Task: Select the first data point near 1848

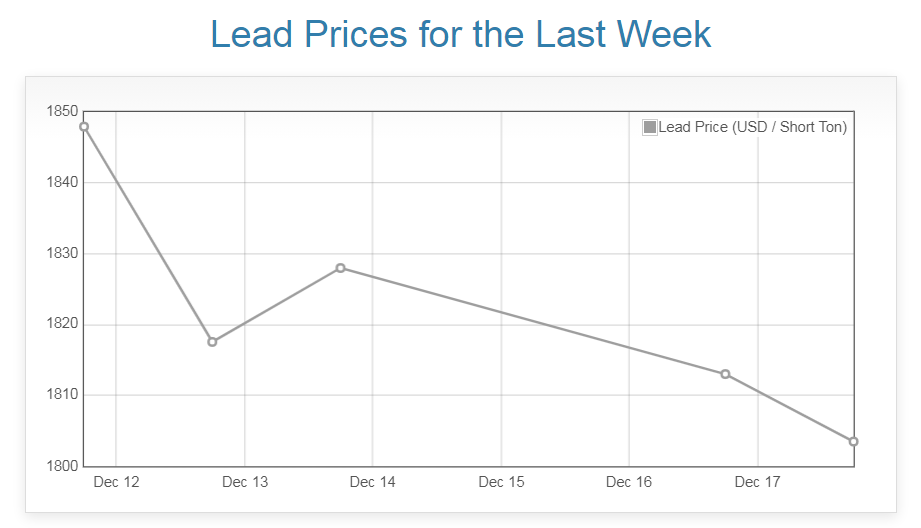Action: tap(84, 127)
